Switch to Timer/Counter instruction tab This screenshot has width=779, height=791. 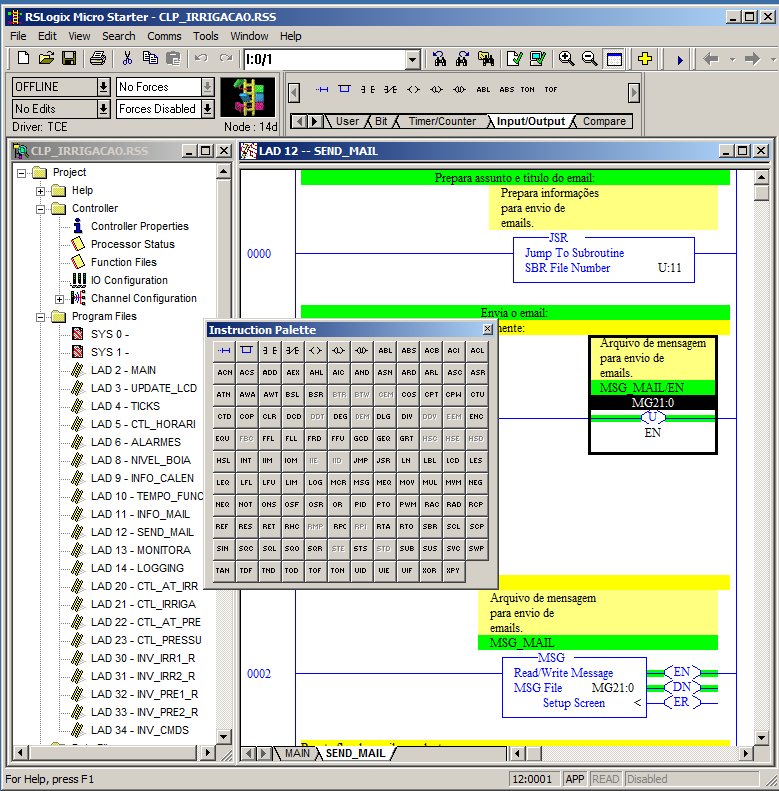[442, 121]
